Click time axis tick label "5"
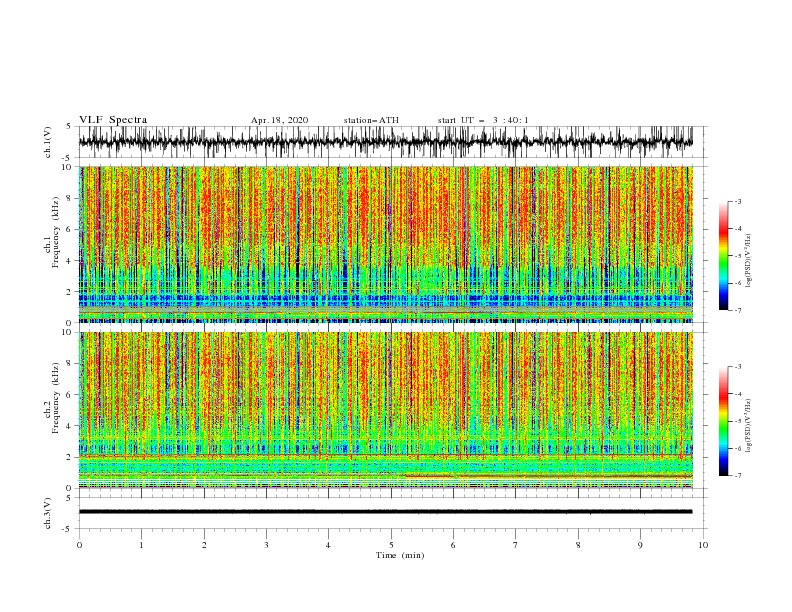The image size is (792, 612). point(391,545)
